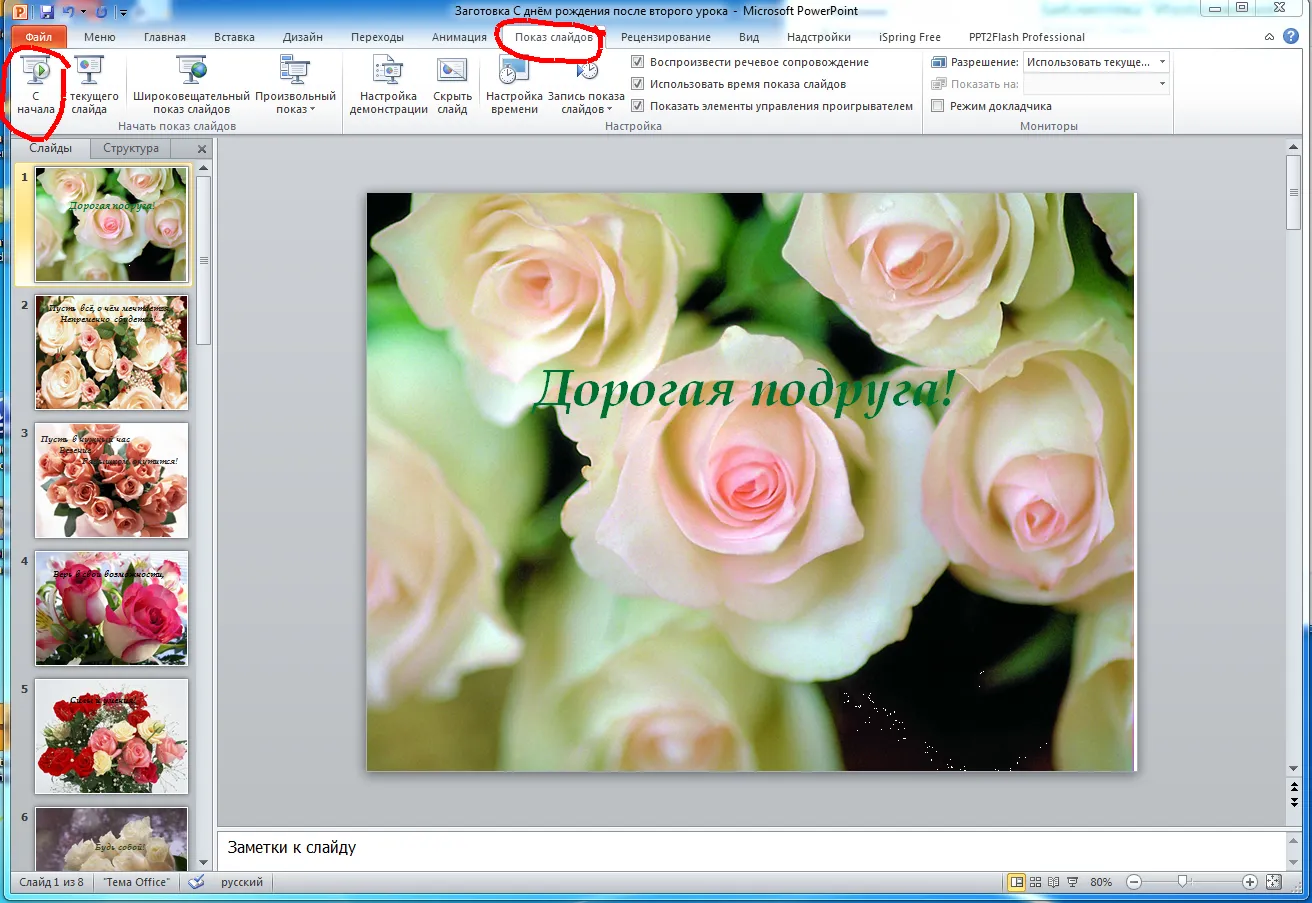Image resolution: width=1312 pixels, height=903 pixels.
Task: Select slide 3 thumbnail
Action: coord(111,480)
